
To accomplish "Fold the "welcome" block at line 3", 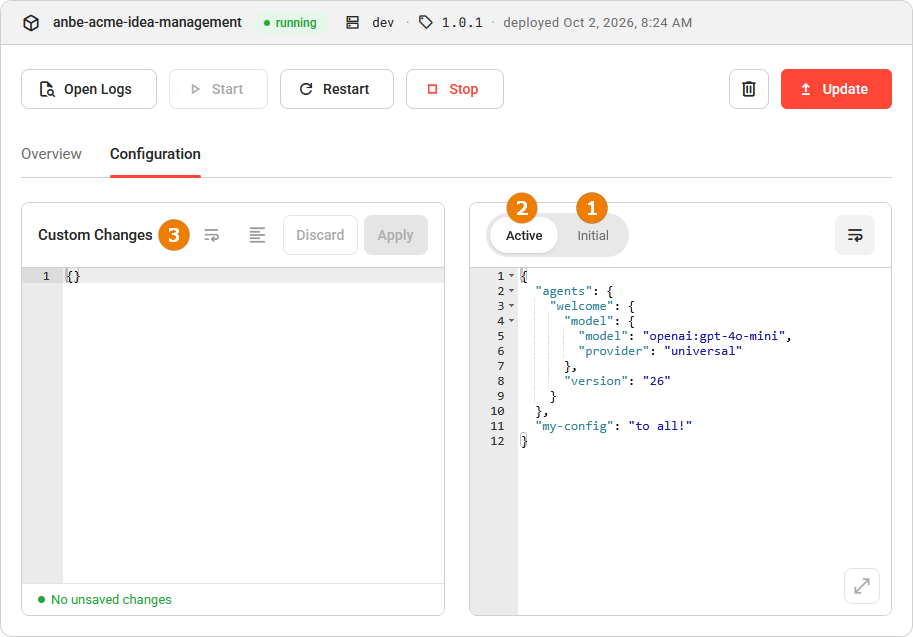I will click(511, 306).
